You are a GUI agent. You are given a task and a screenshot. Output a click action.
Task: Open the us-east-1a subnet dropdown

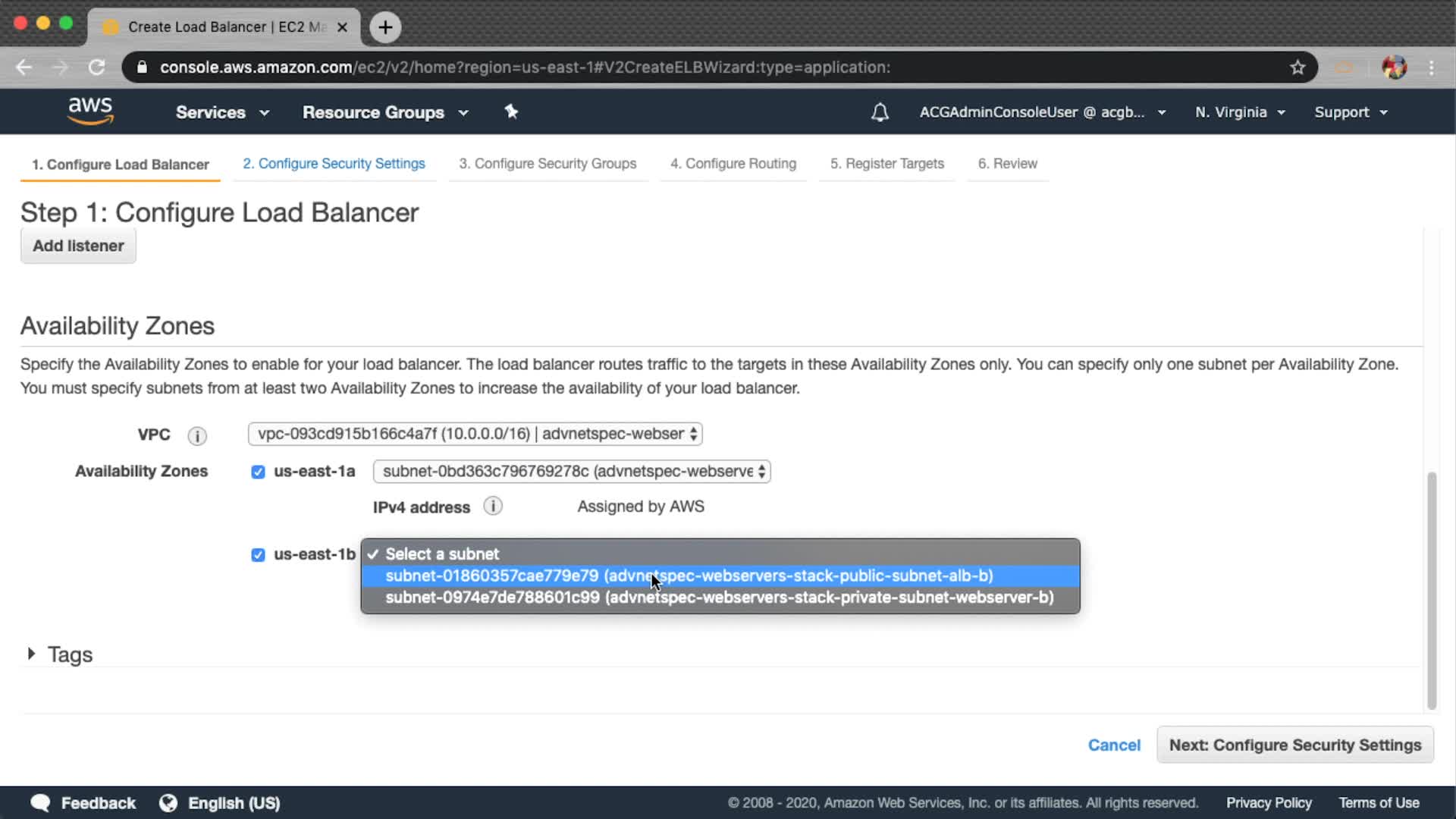[x=572, y=471]
